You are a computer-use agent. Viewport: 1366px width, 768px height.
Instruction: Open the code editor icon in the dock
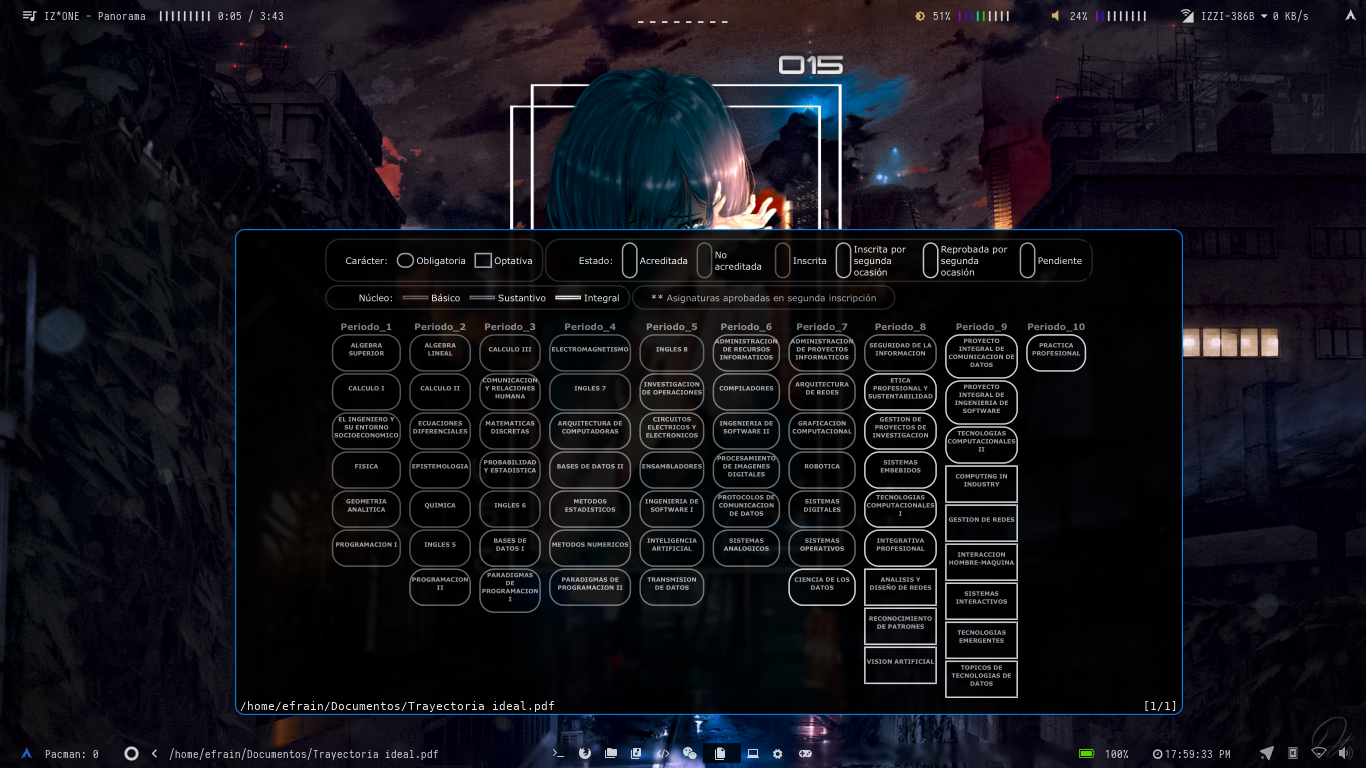click(662, 754)
